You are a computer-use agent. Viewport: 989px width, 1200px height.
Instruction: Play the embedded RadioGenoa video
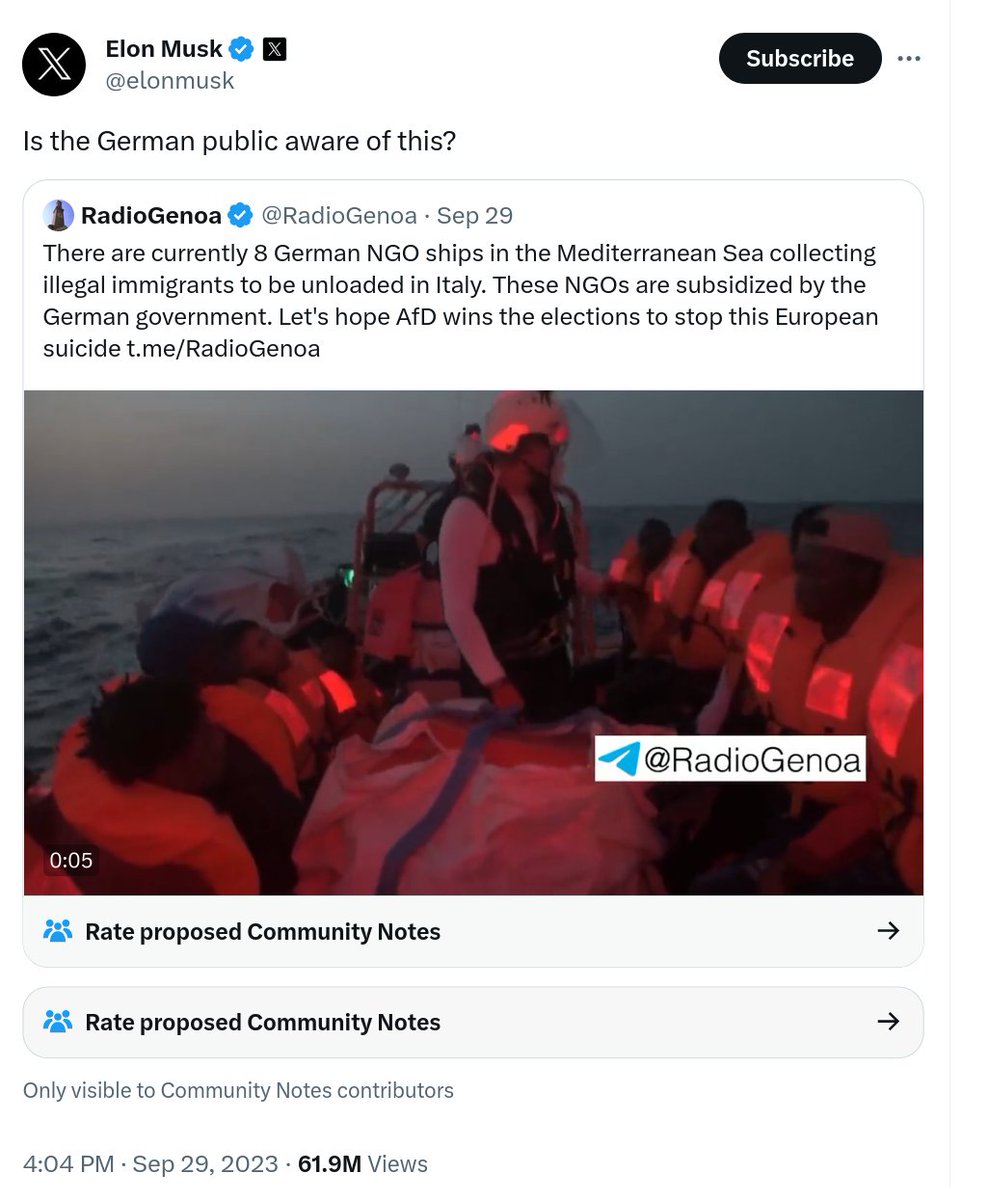pyautogui.click(x=473, y=642)
